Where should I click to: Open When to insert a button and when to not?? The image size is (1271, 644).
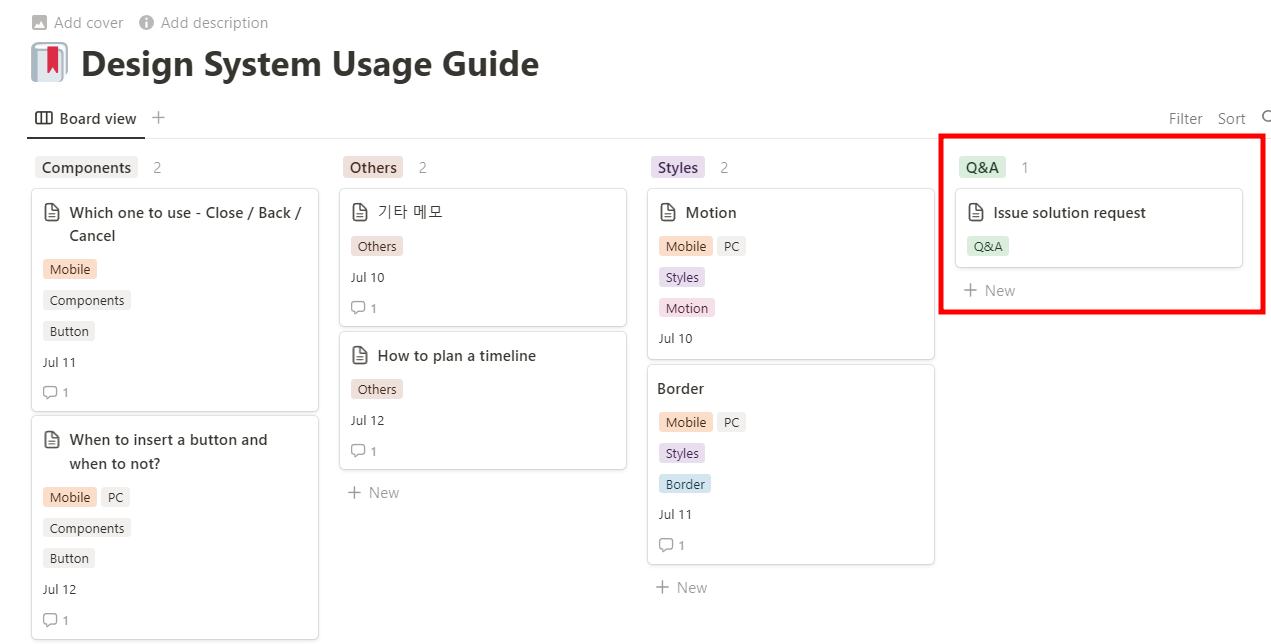[168, 452]
